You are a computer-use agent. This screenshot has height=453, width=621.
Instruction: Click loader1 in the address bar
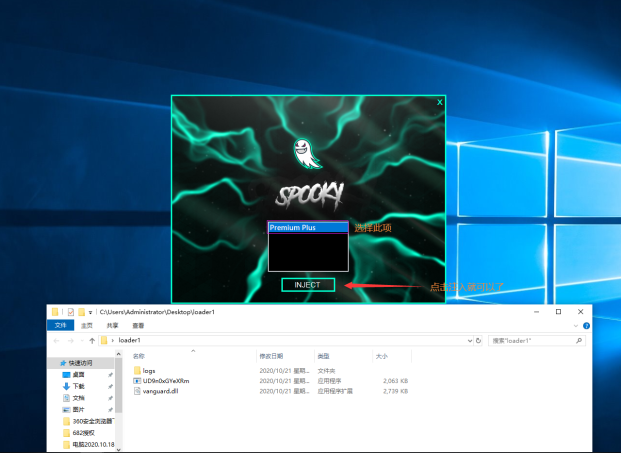coord(130,340)
